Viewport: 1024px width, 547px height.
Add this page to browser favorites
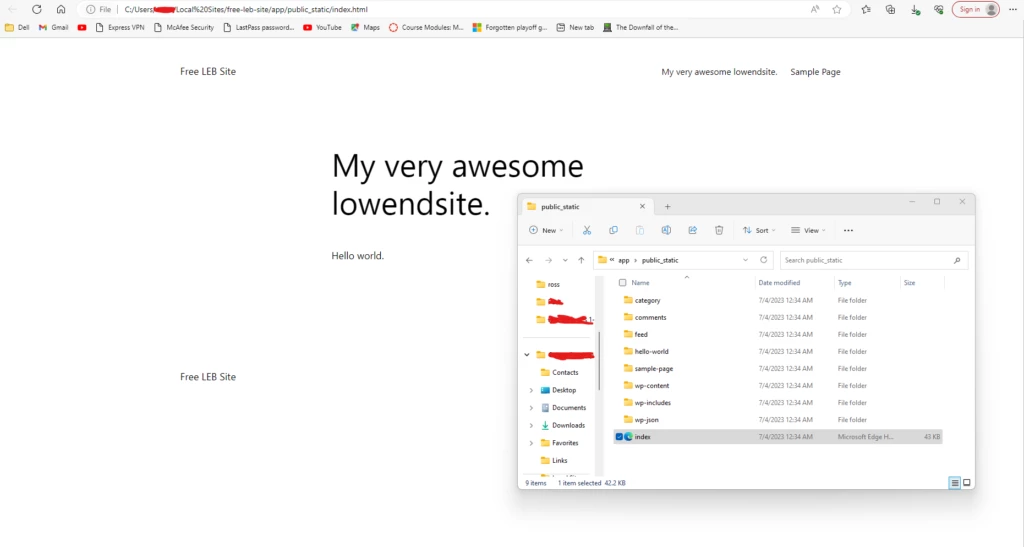tap(837, 9)
